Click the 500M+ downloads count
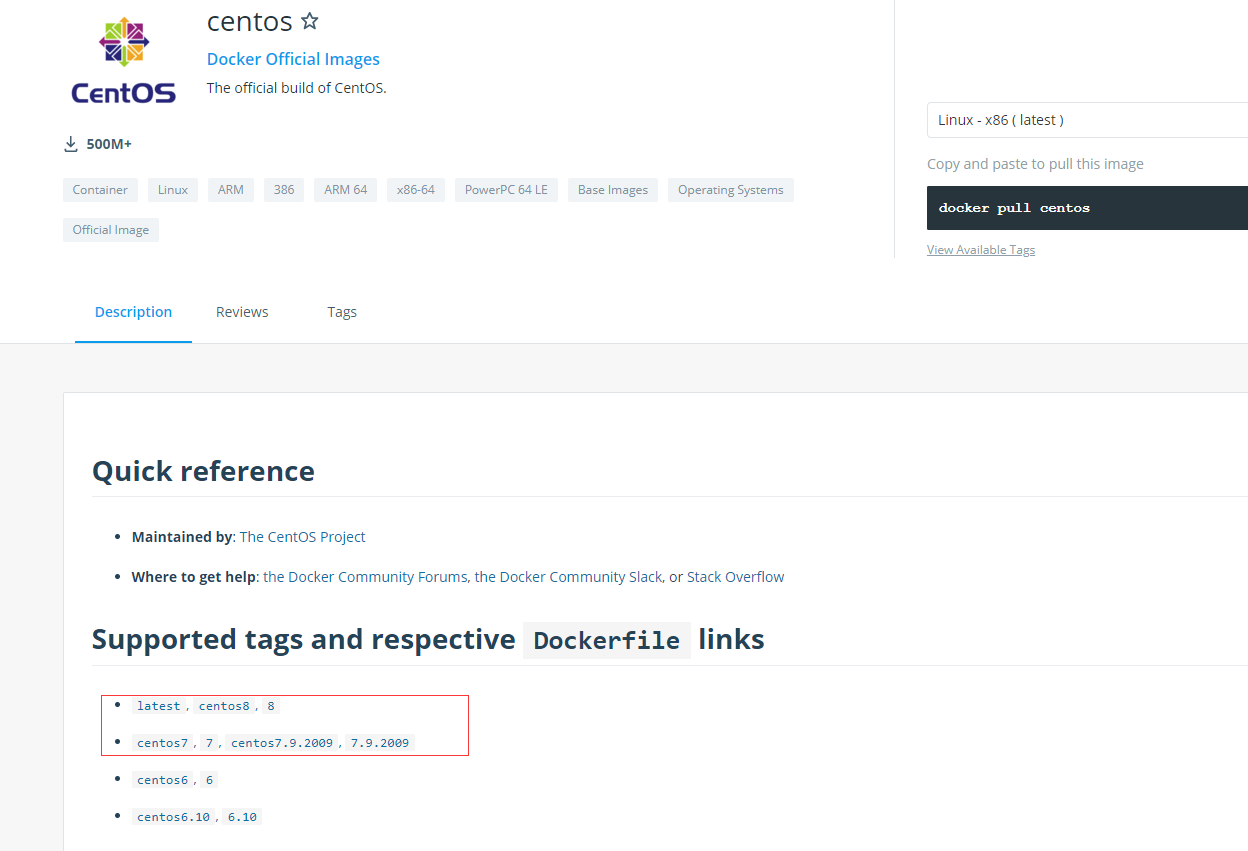 [109, 144]
